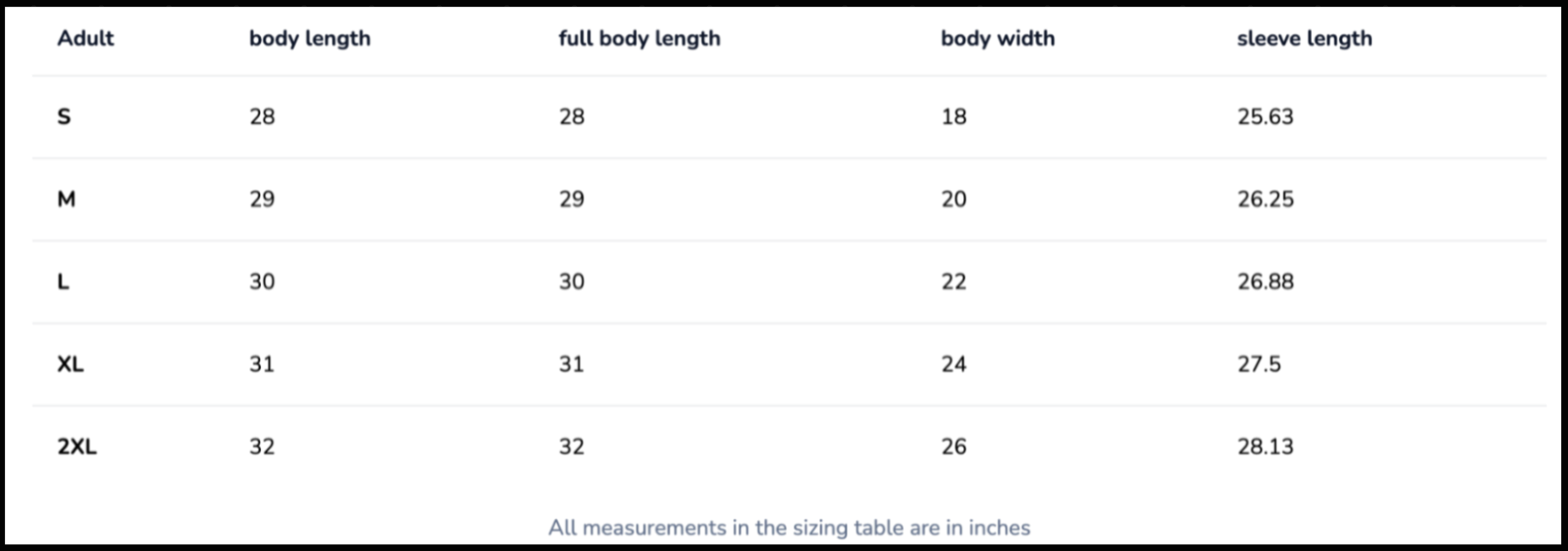Click the sleeve length column header

[x=1304, y=38]
